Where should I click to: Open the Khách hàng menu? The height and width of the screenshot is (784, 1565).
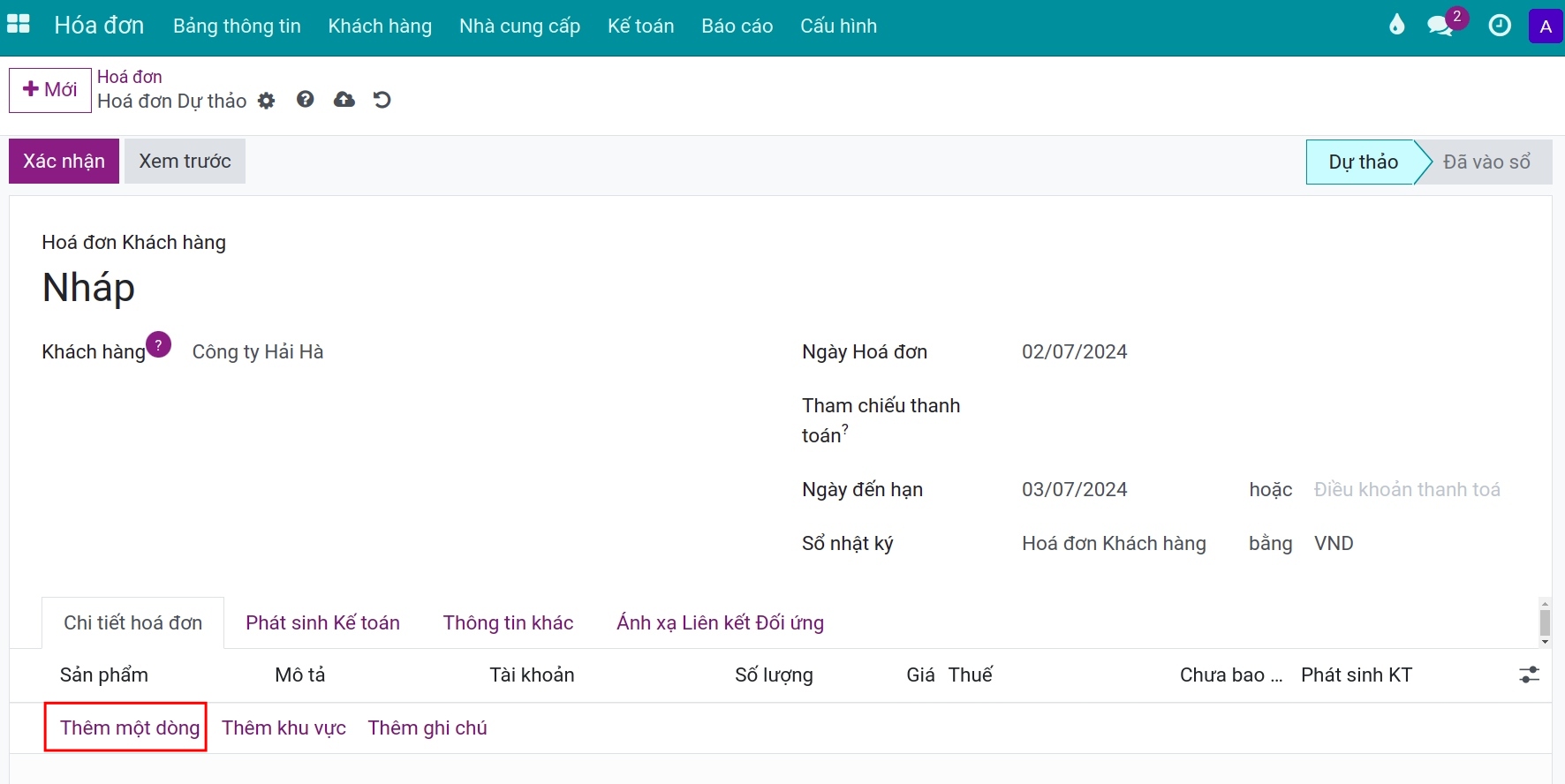click(380, 26)
